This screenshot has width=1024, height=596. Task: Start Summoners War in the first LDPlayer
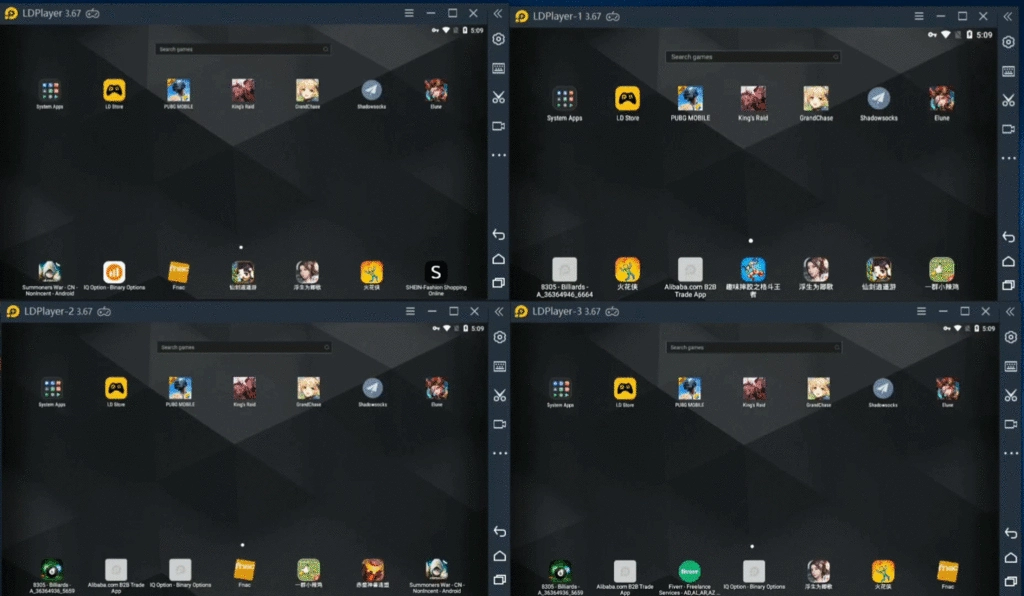50,270
